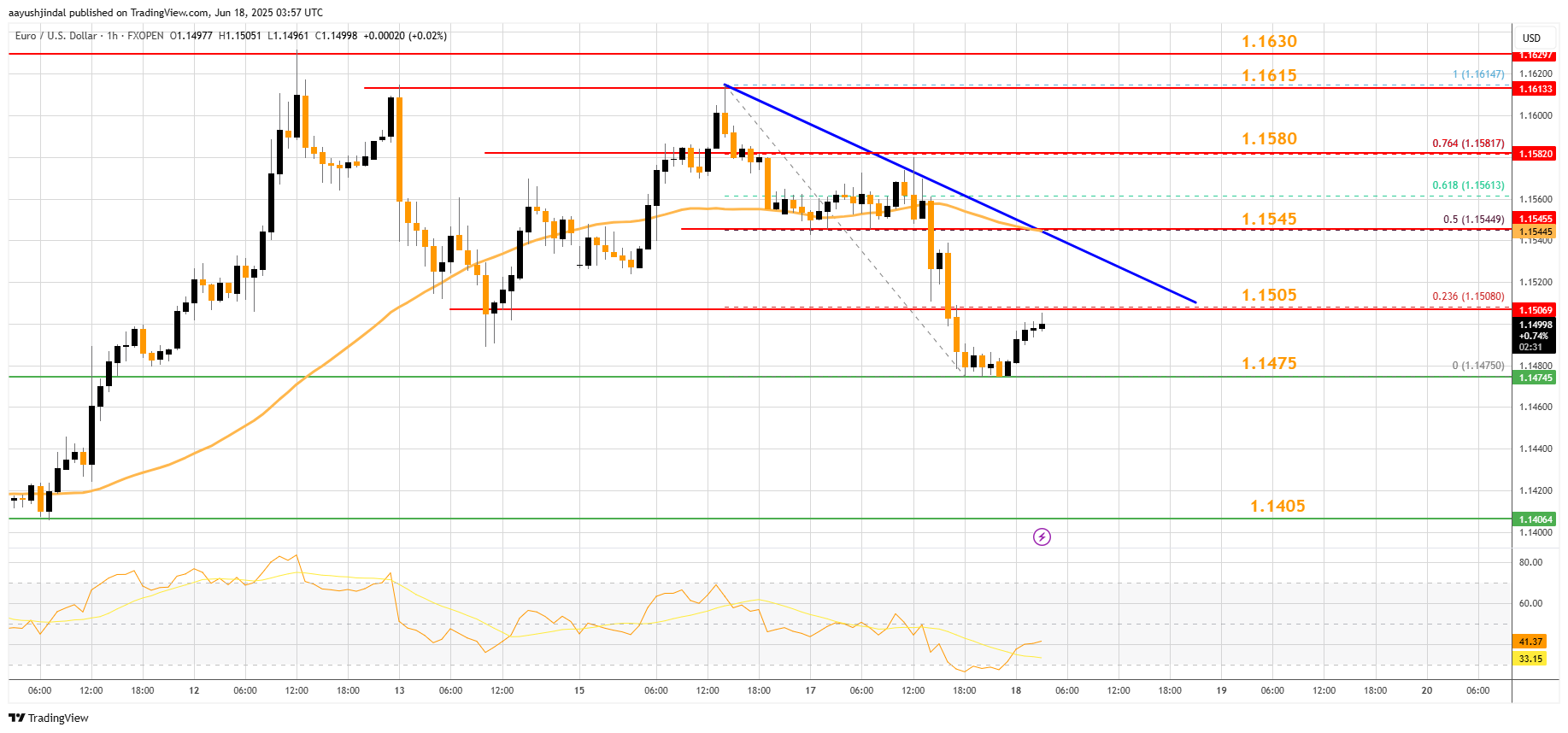Click the orange 1.15445 moving average tag
1568x733 pixels.
click(1534, 232)
